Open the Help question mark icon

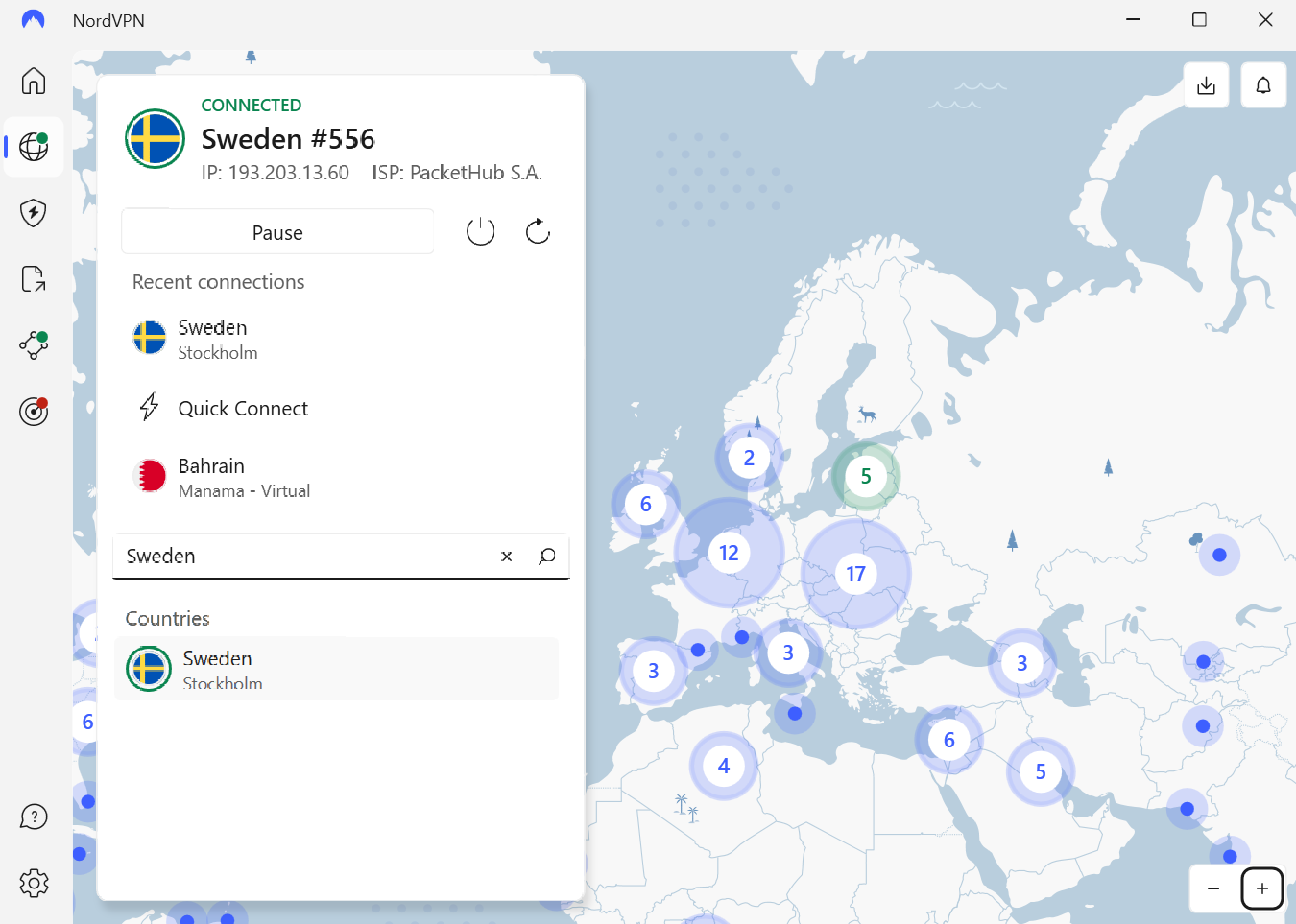pos(34,817)
